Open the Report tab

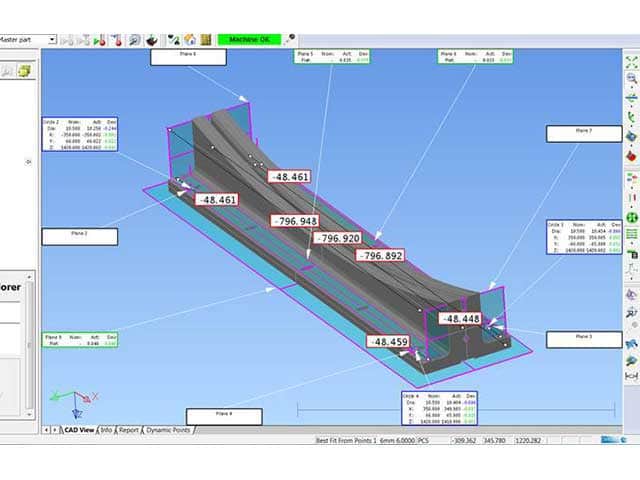128,430
